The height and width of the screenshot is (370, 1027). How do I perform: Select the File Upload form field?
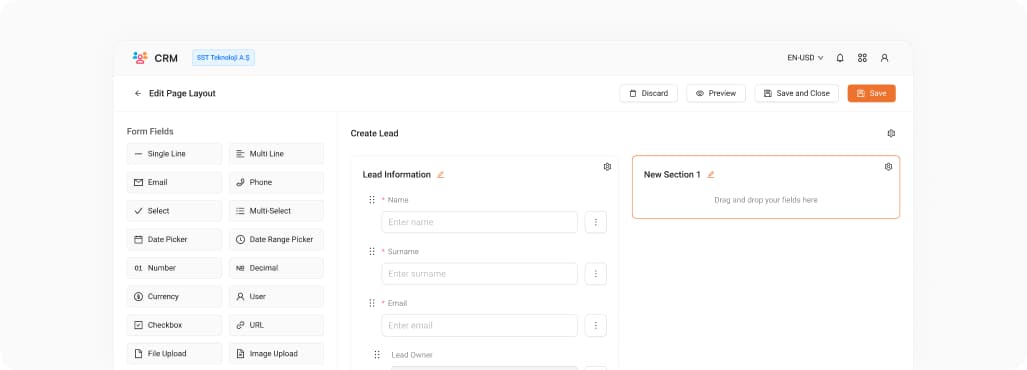tap(174, 354)
